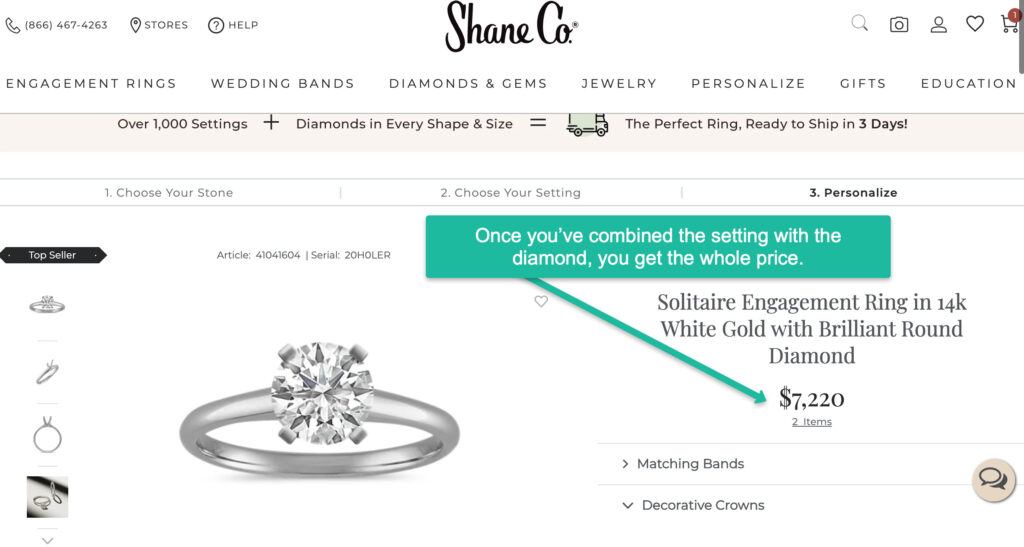This screenshot has height=547, width=1024.
Task: Open the Engagement Rings menu
Action: (91, 84)
